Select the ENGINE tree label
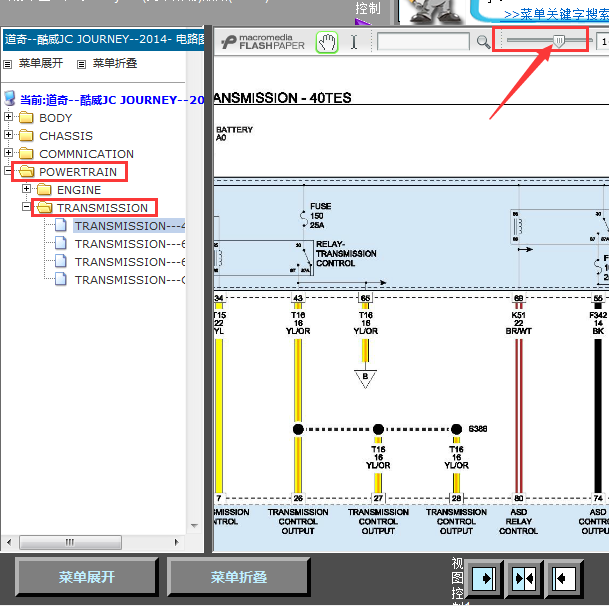This screenshot has height=607, width=609. click(79, 190)
